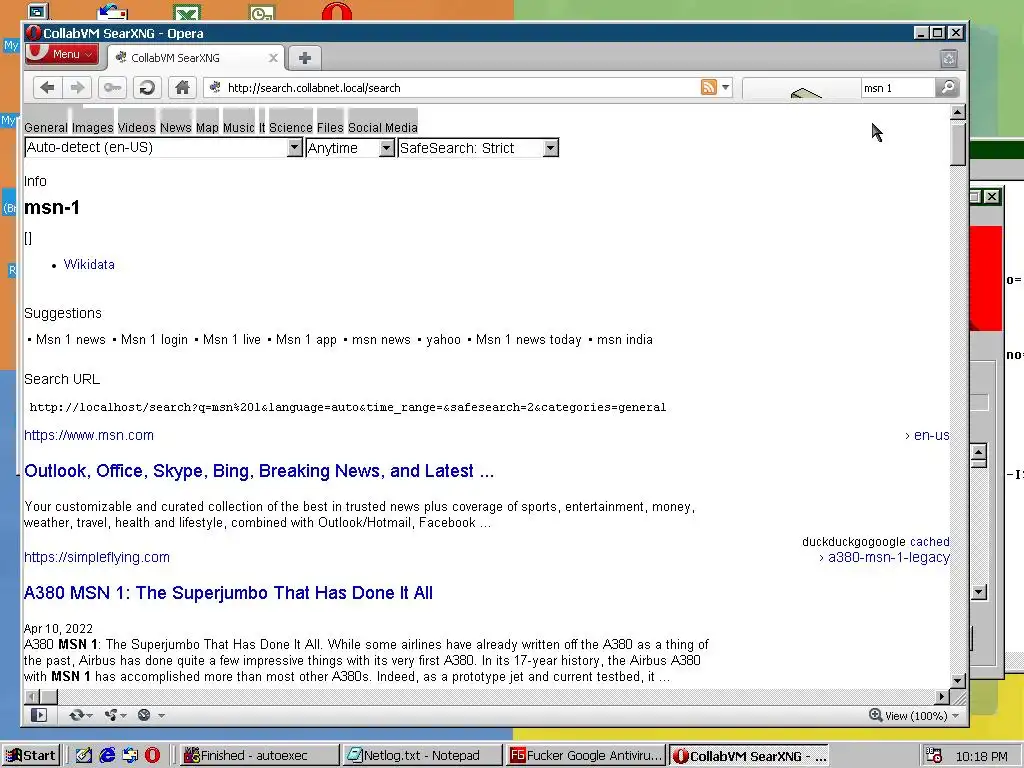Select the General category
The width and height of the screenshot is (1024, 768).
pyautogui.click(x=46, y=127)
